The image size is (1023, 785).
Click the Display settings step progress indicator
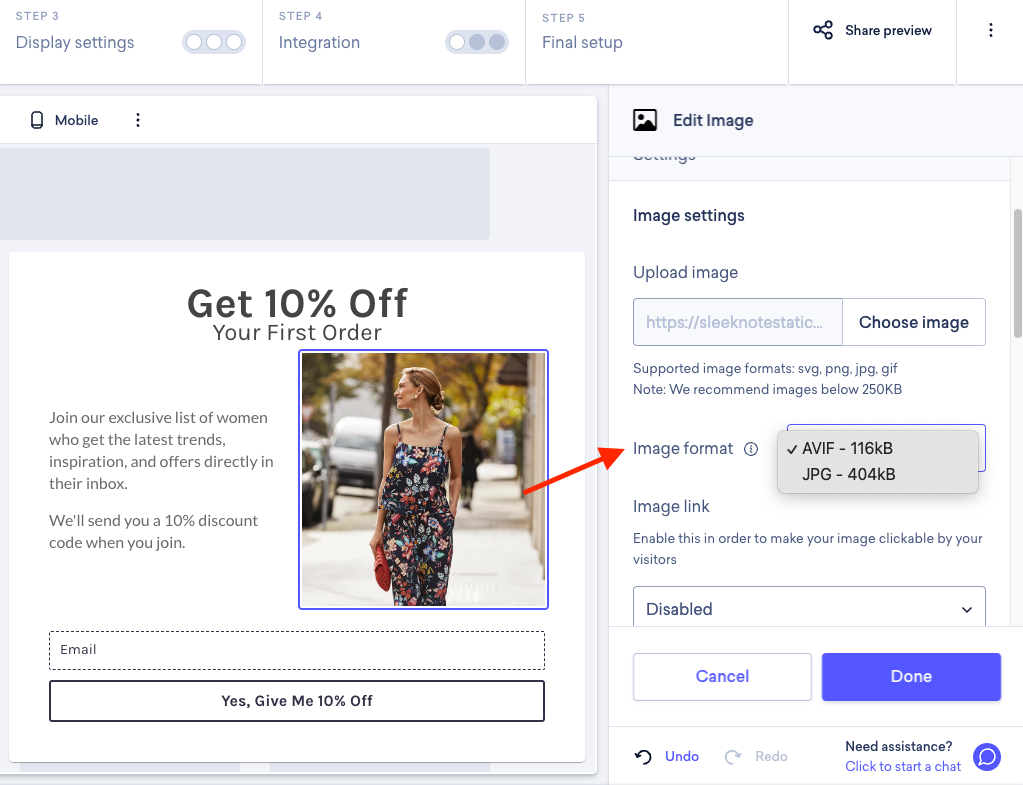coord(213,42)
